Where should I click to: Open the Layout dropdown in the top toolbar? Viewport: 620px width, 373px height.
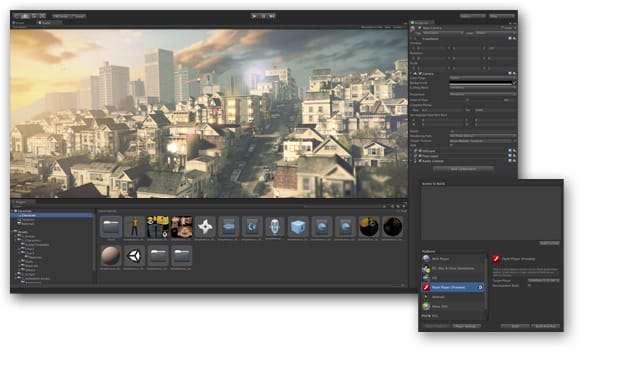click(501, 16)
